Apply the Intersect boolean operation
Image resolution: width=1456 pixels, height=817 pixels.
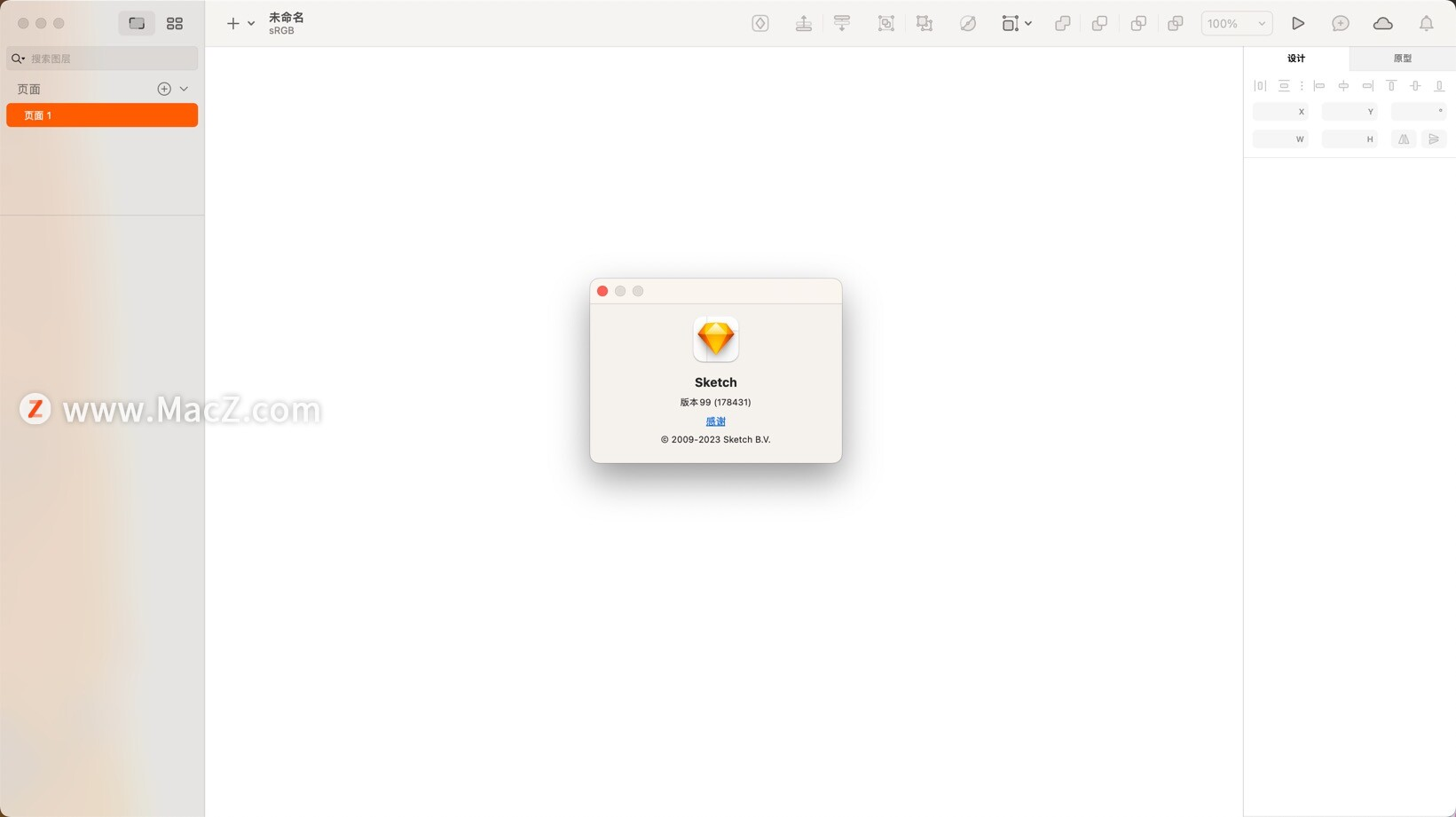coord(1138,23)
